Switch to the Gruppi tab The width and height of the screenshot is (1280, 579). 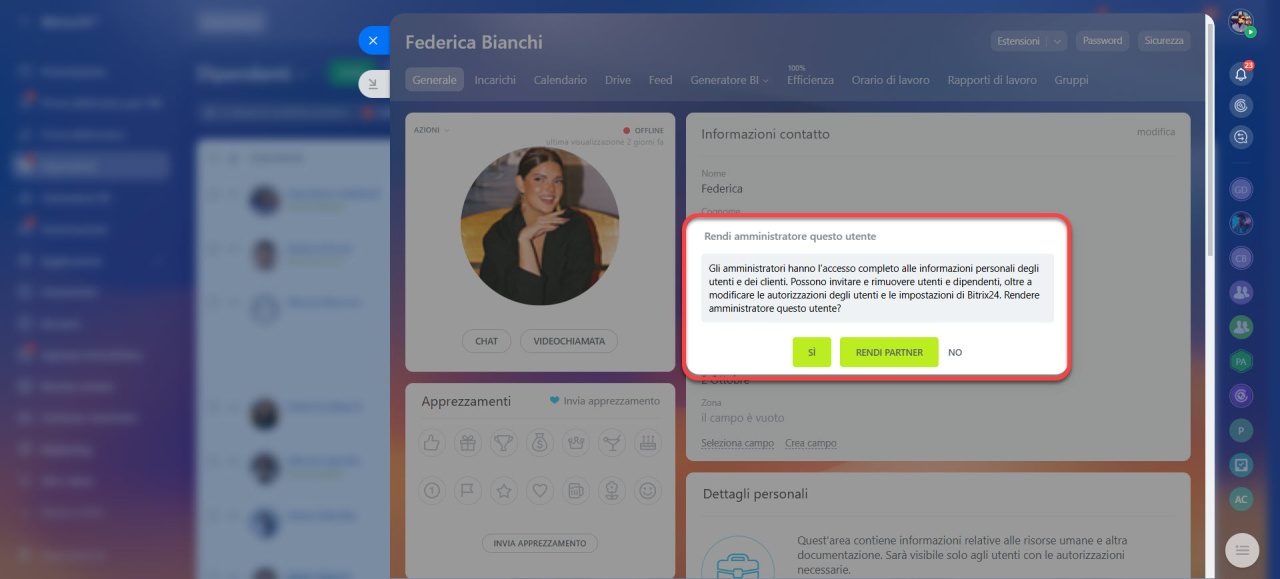(x=1071, y=80)
